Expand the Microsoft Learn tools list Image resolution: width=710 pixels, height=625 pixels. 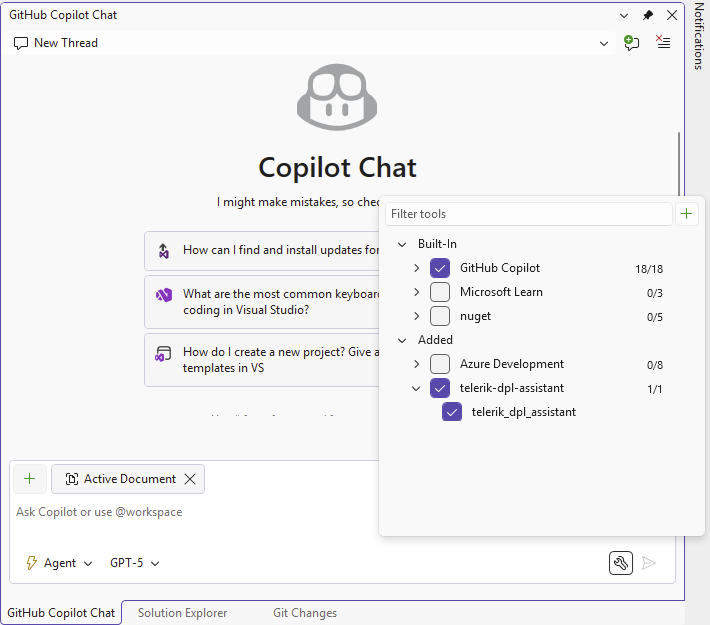(x=417, y=292)
